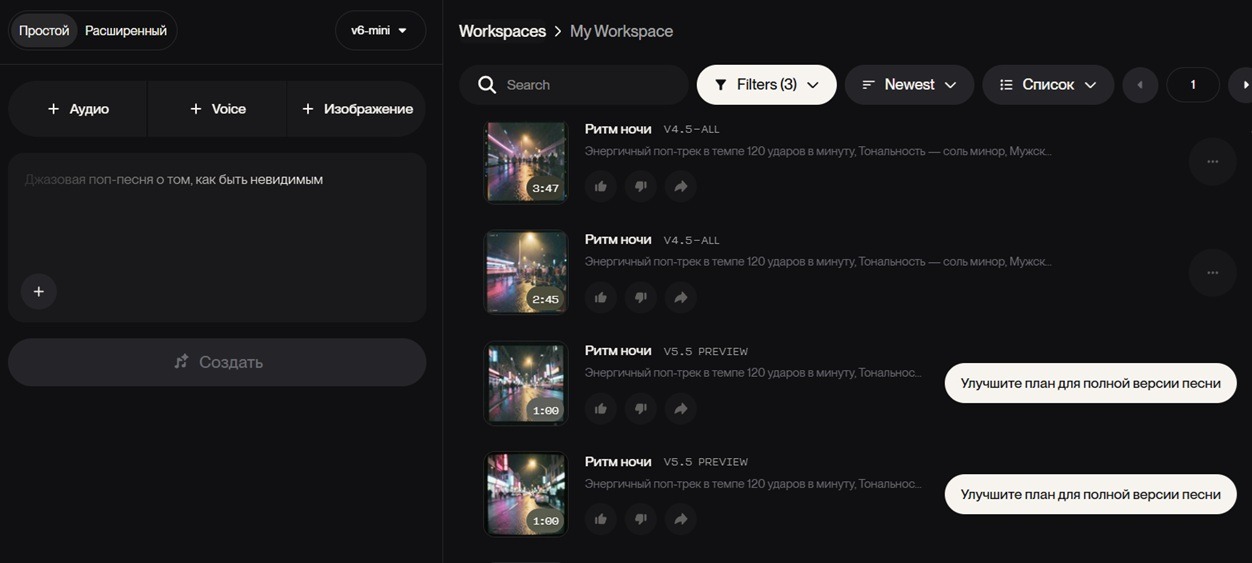Like the 2:45 Ритм ночи track
The image size is (1252, 563).
pos(600,297)
